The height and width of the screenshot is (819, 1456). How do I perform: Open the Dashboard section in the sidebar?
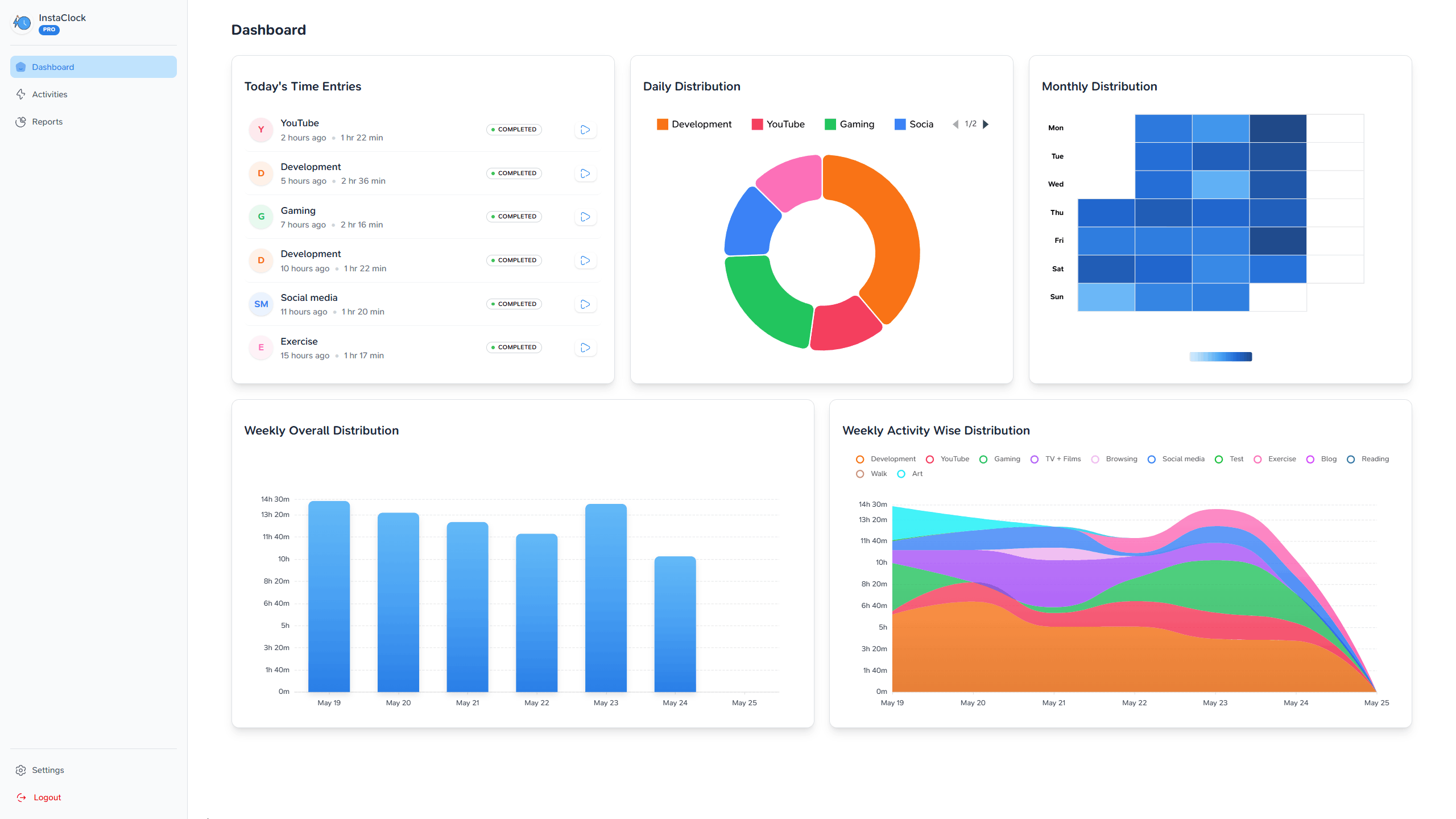(53, 67)
